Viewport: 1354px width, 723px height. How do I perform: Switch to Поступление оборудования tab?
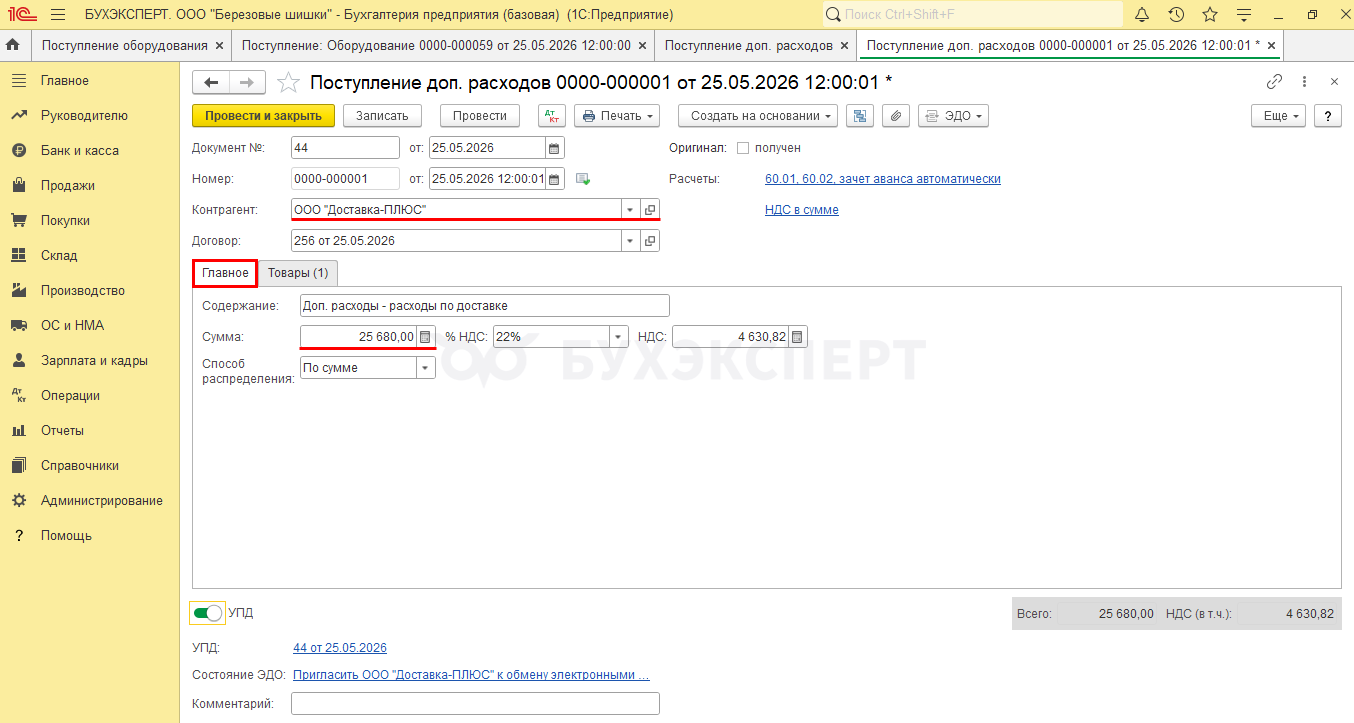pos(125,45)
